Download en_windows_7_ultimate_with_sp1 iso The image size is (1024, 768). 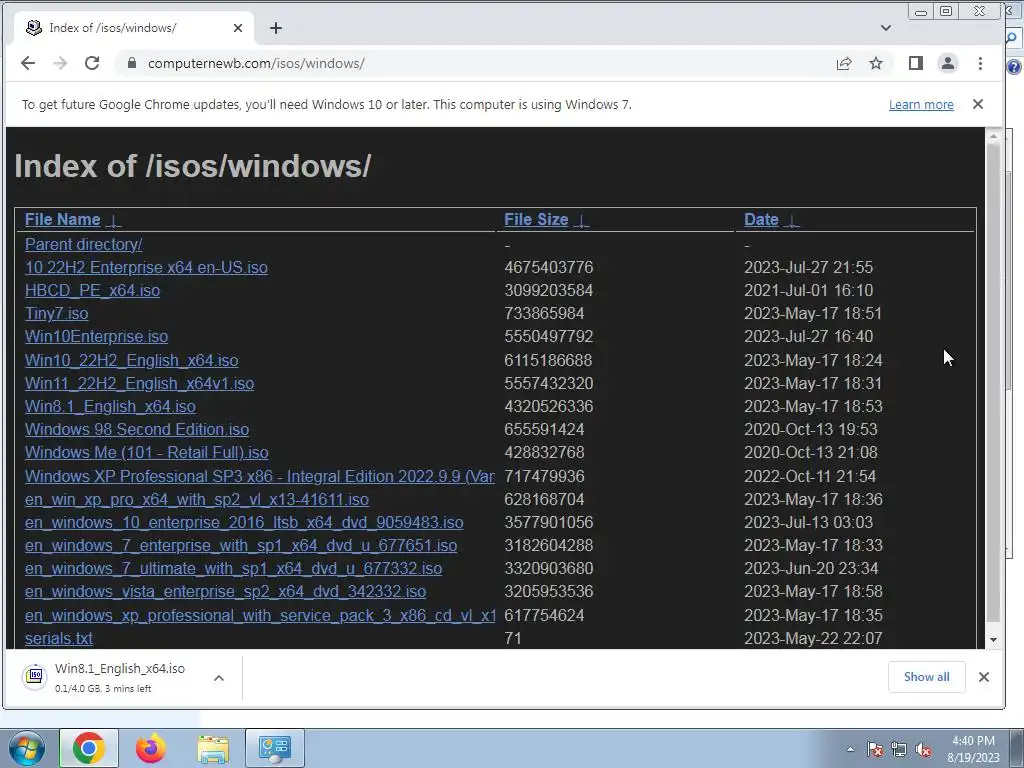click(x=233, y=568)
